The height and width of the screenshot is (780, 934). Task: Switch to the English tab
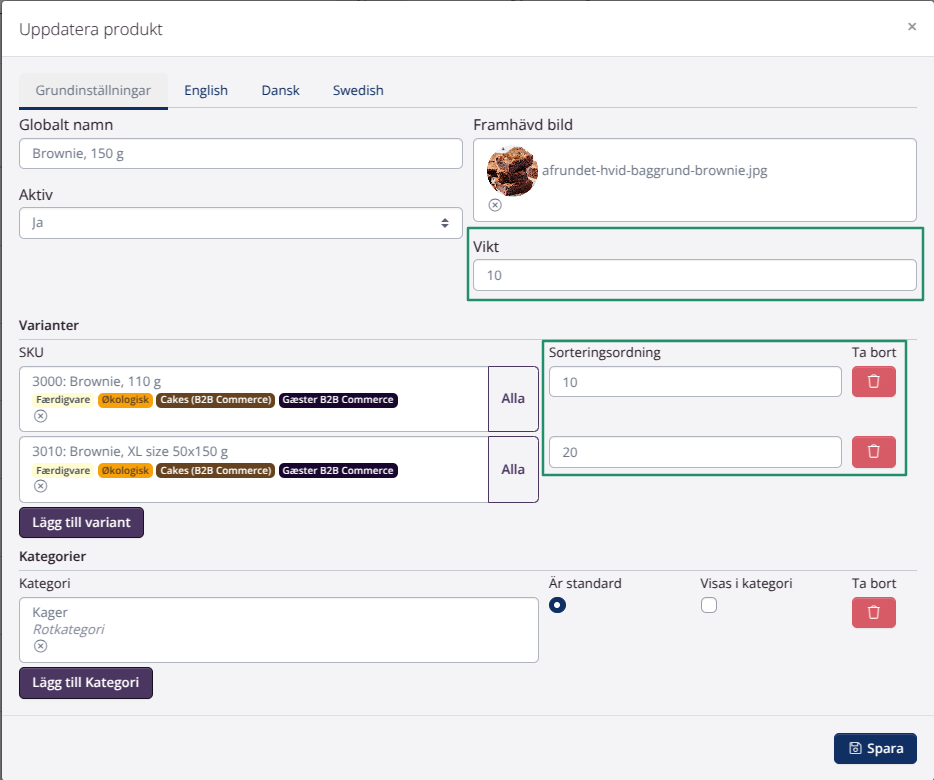click(206, 90)
